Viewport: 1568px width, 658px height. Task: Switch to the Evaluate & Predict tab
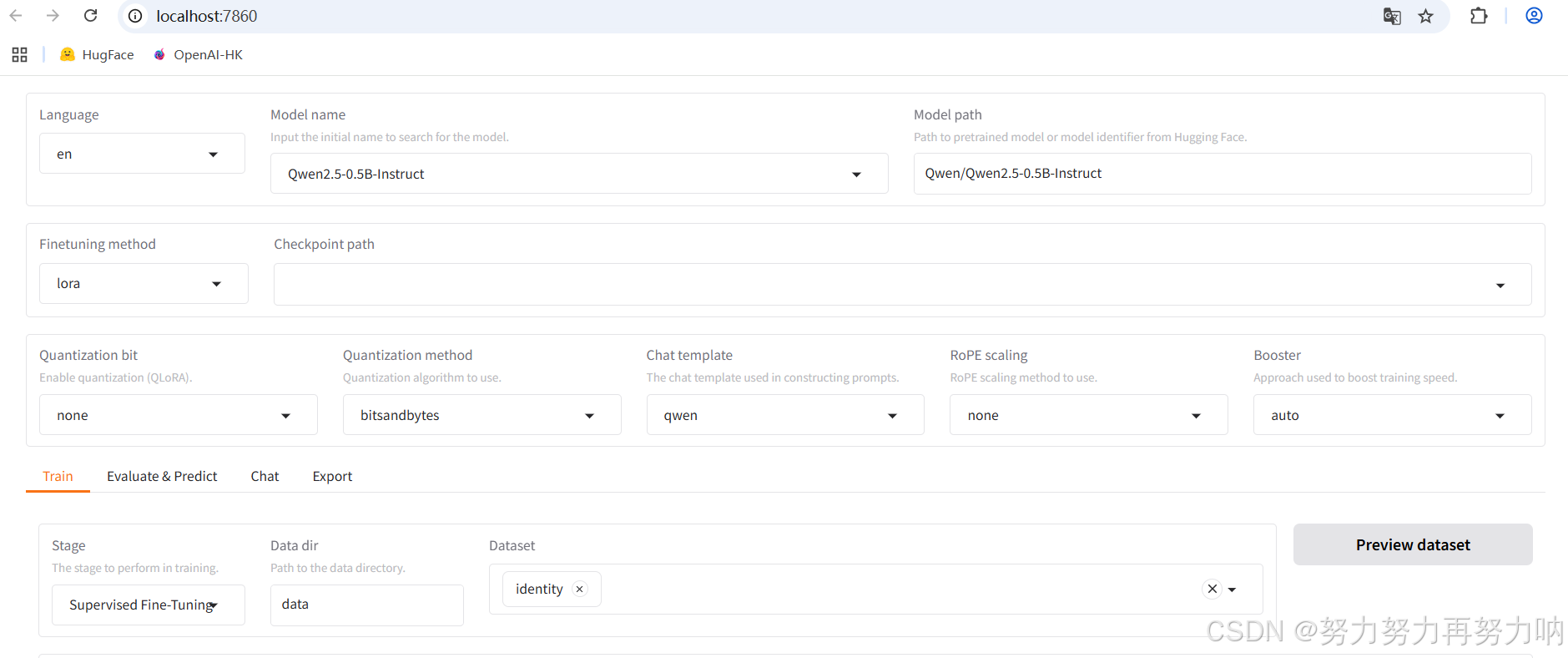click(162, 476)
